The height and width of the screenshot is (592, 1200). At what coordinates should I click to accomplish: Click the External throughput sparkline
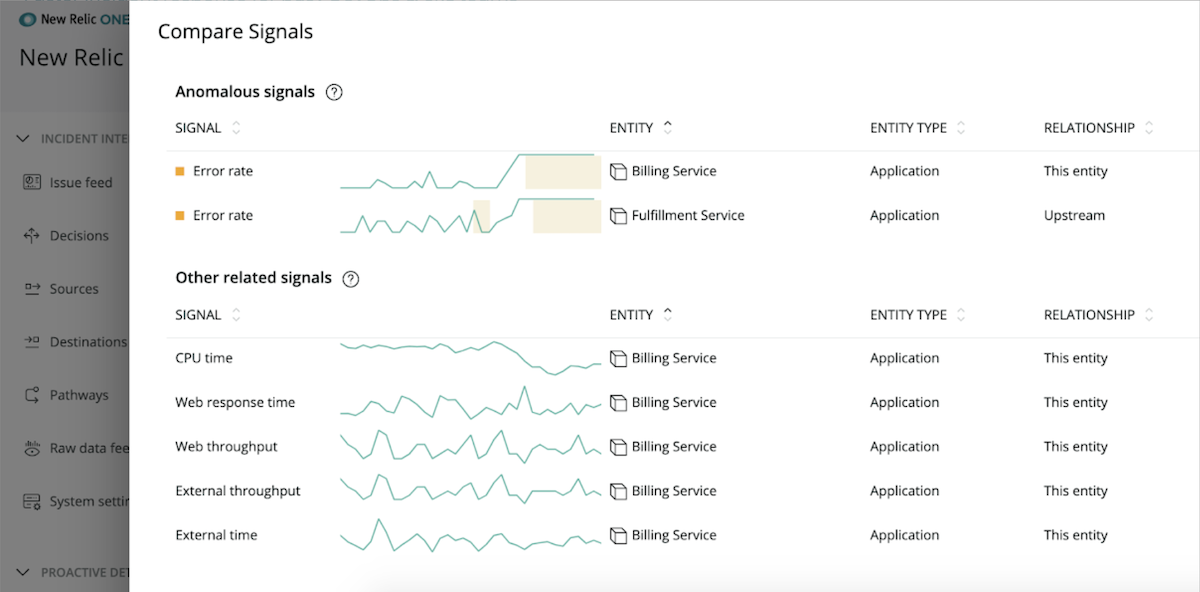tap(470, 491)
